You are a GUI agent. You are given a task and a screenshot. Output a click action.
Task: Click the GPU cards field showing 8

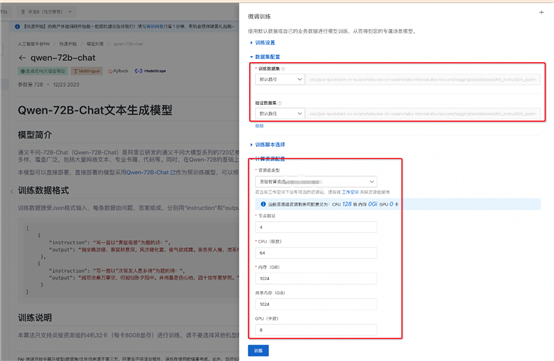[316, 330]
